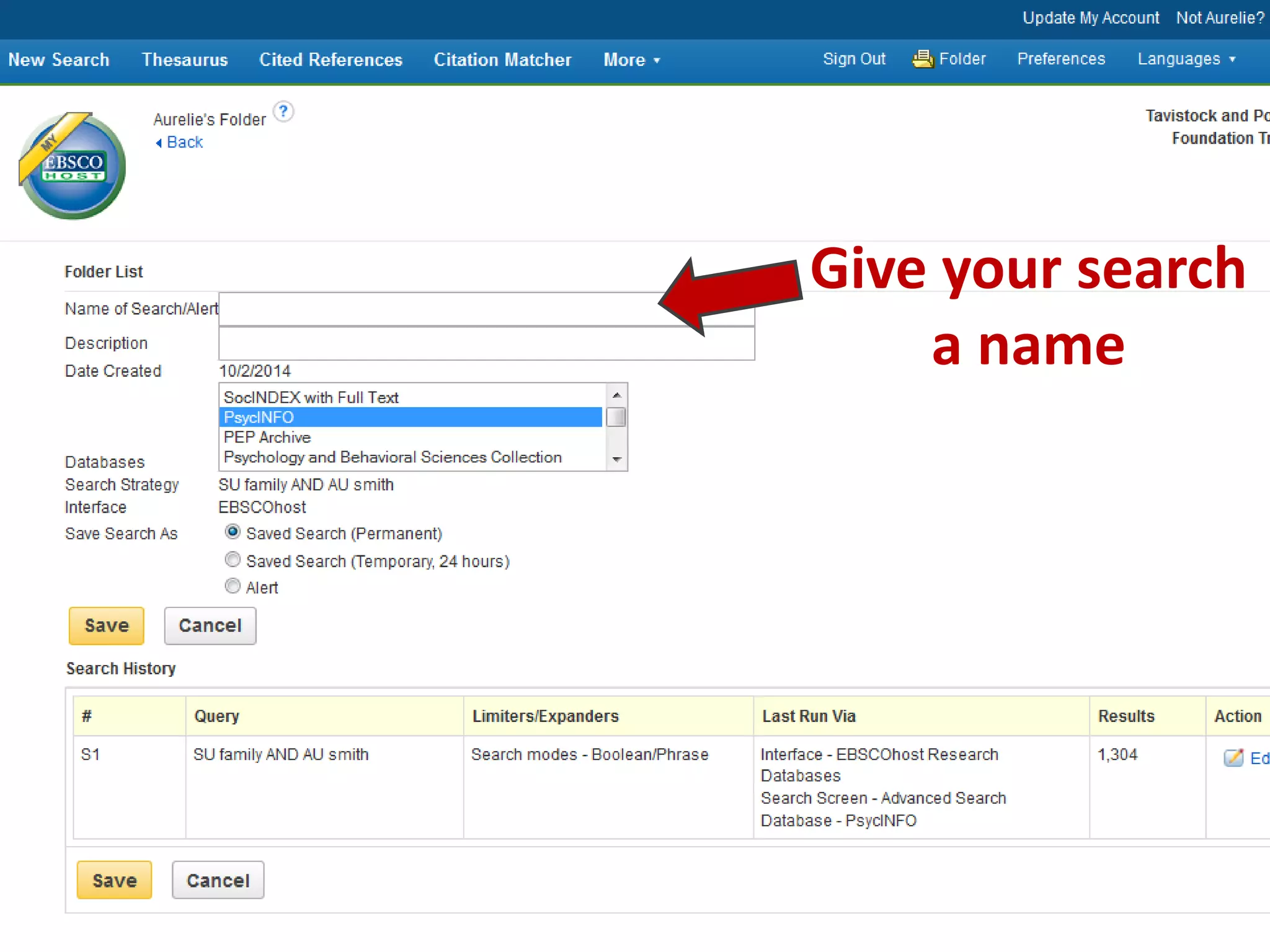Open the Languages dropdown
Viewport: 1270px width, 952px height.
point(1186,59)
